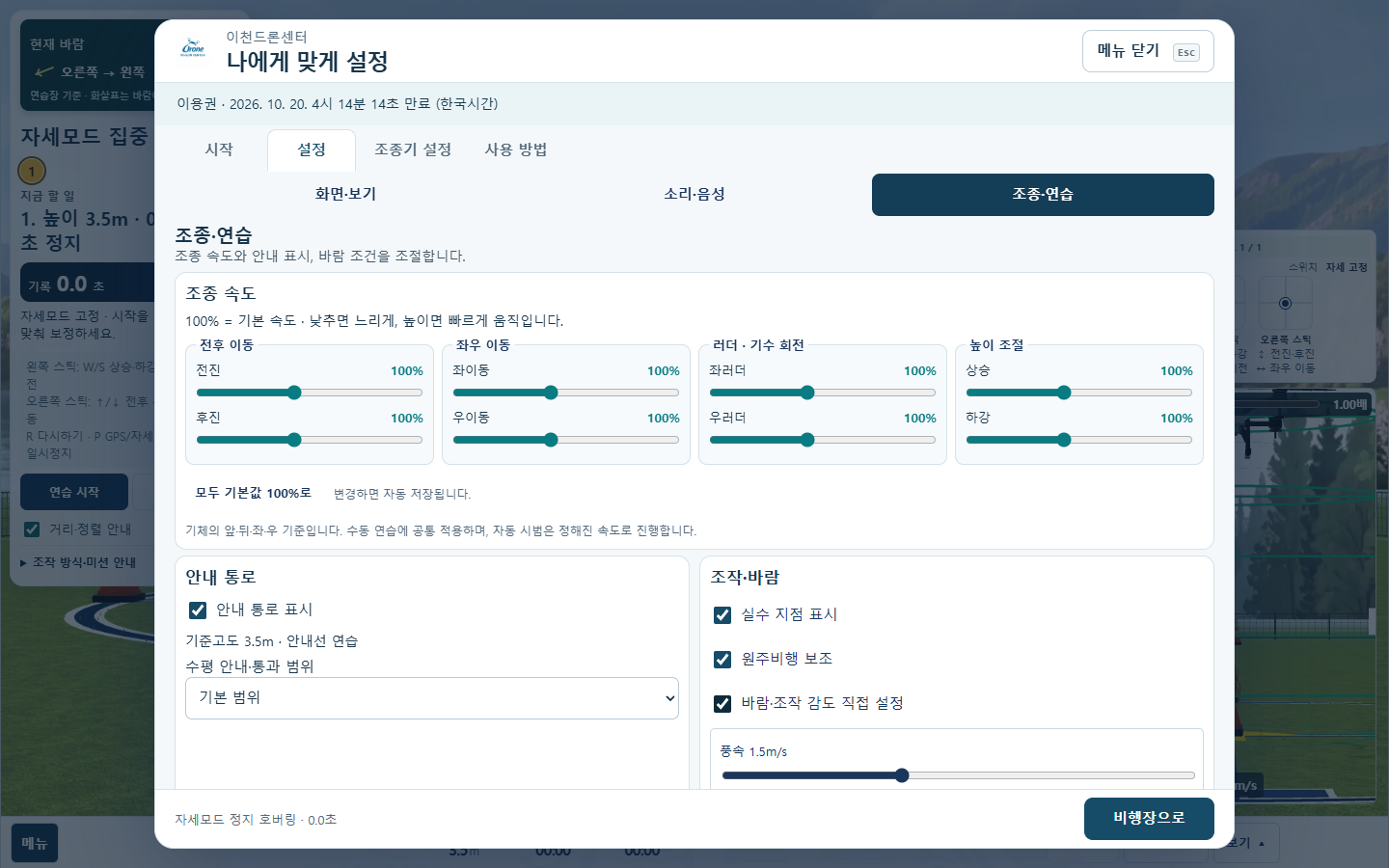Click 비행장으로 button
This screenshot has width=1389, height=868.
coord(1149,818)
